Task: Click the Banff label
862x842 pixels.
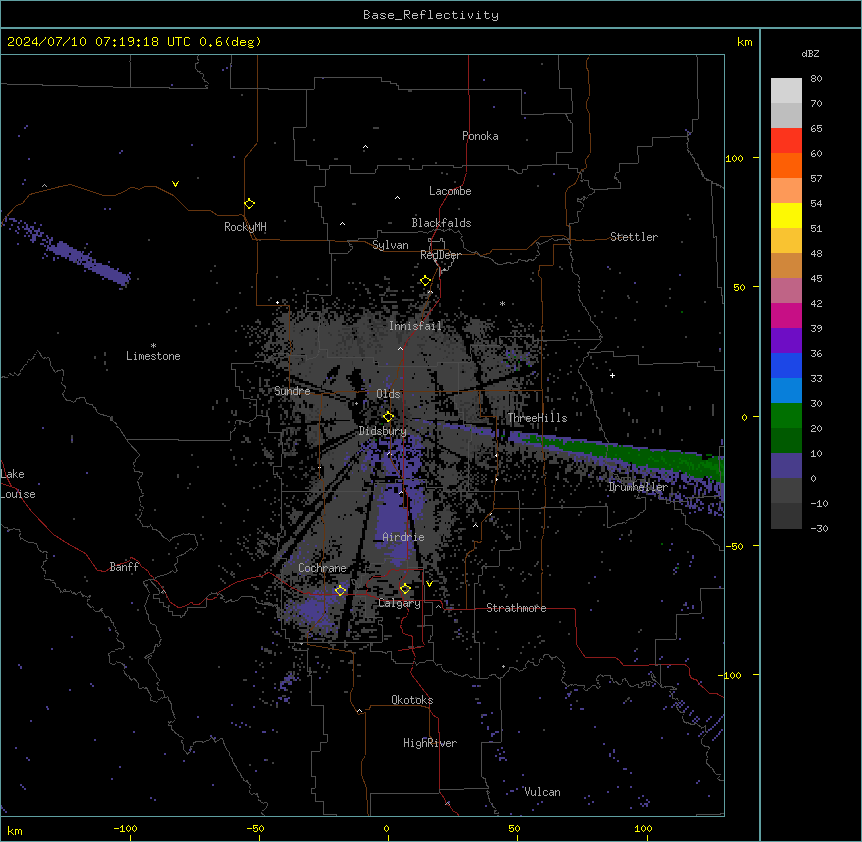Action: click(x=124, y=567)
